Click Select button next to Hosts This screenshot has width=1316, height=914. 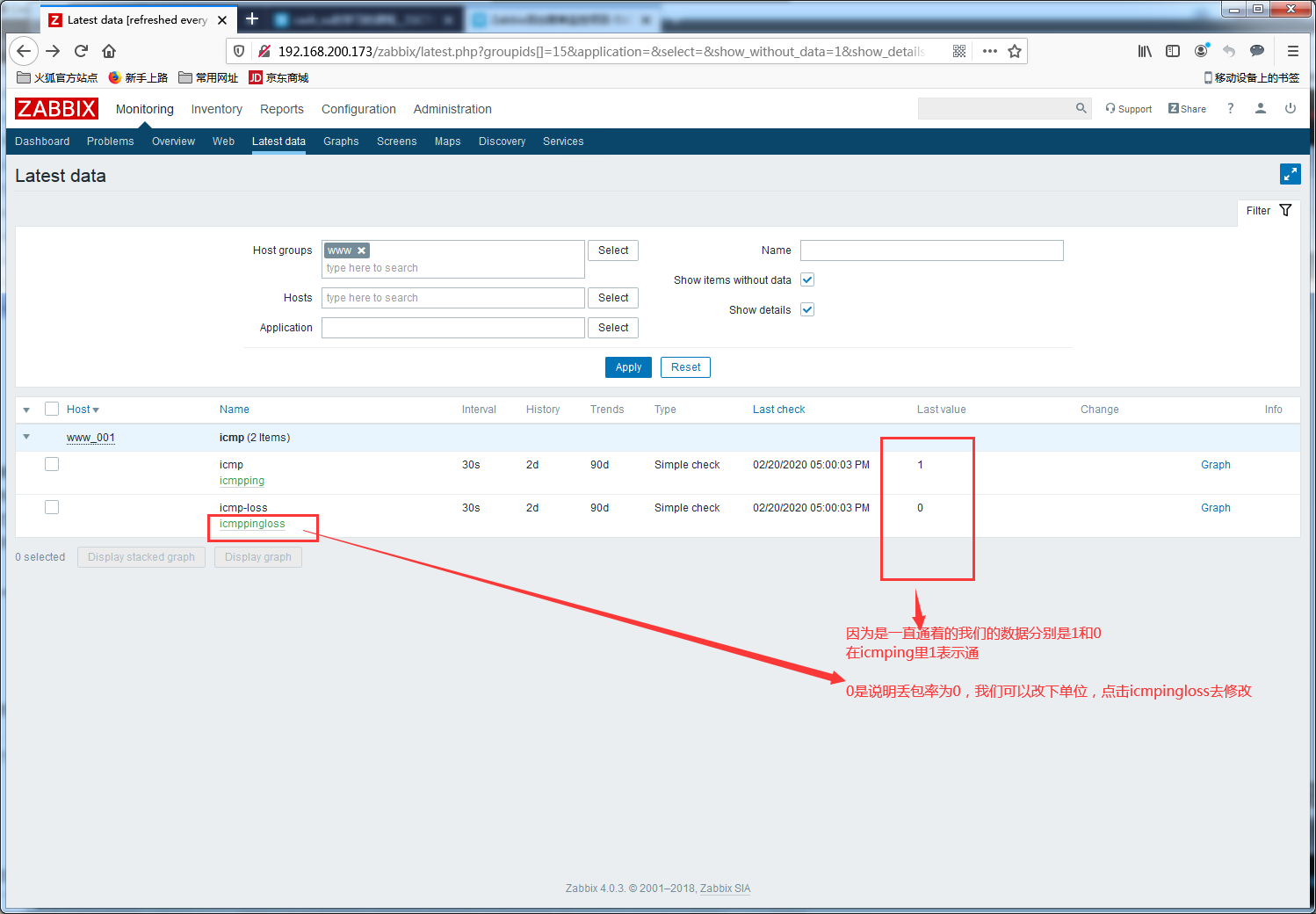[613, 298]
